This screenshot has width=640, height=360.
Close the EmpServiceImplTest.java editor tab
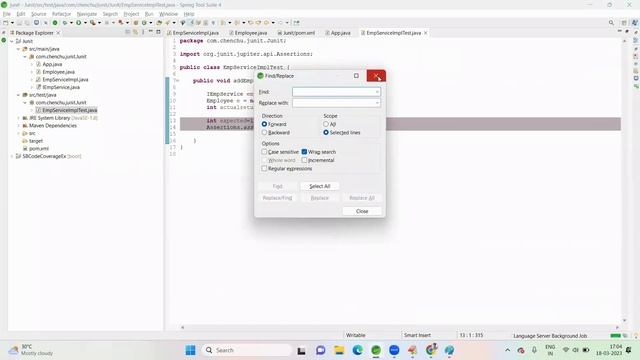click(426, 33)
